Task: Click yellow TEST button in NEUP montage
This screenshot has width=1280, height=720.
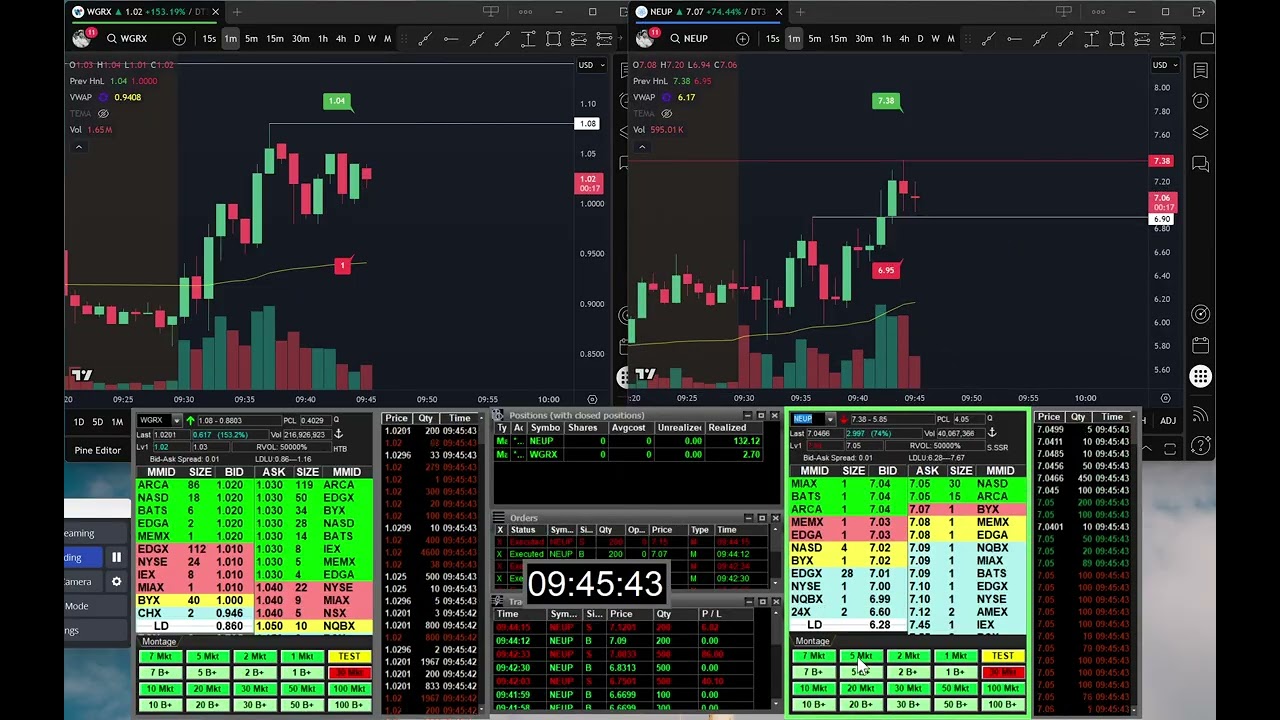Action: (1002, 656)
